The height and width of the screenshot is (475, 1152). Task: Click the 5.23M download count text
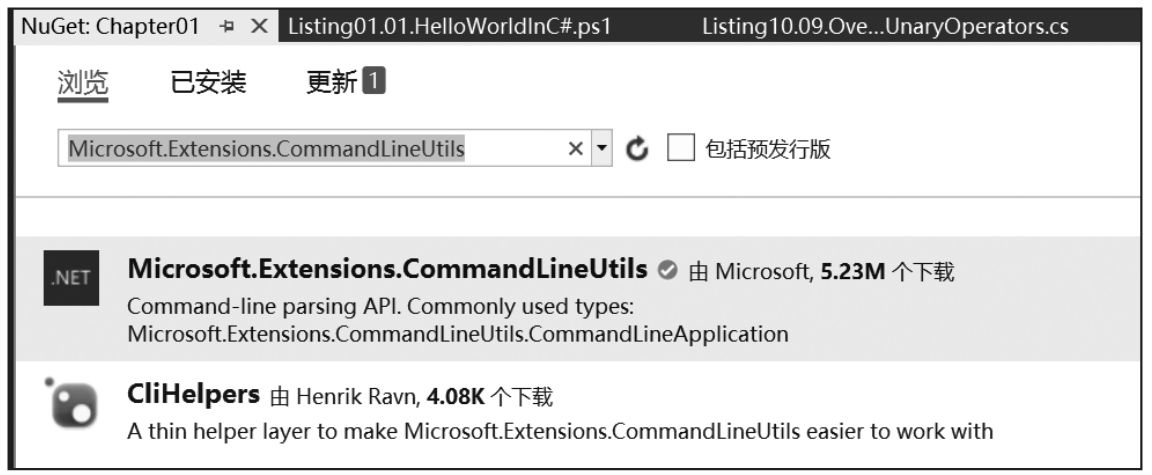853,271
